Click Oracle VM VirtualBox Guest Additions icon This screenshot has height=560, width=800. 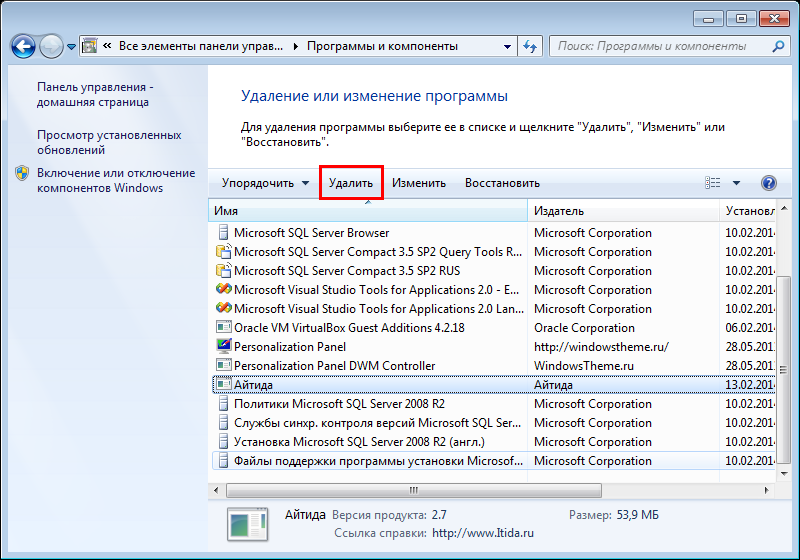pos(223,327)
